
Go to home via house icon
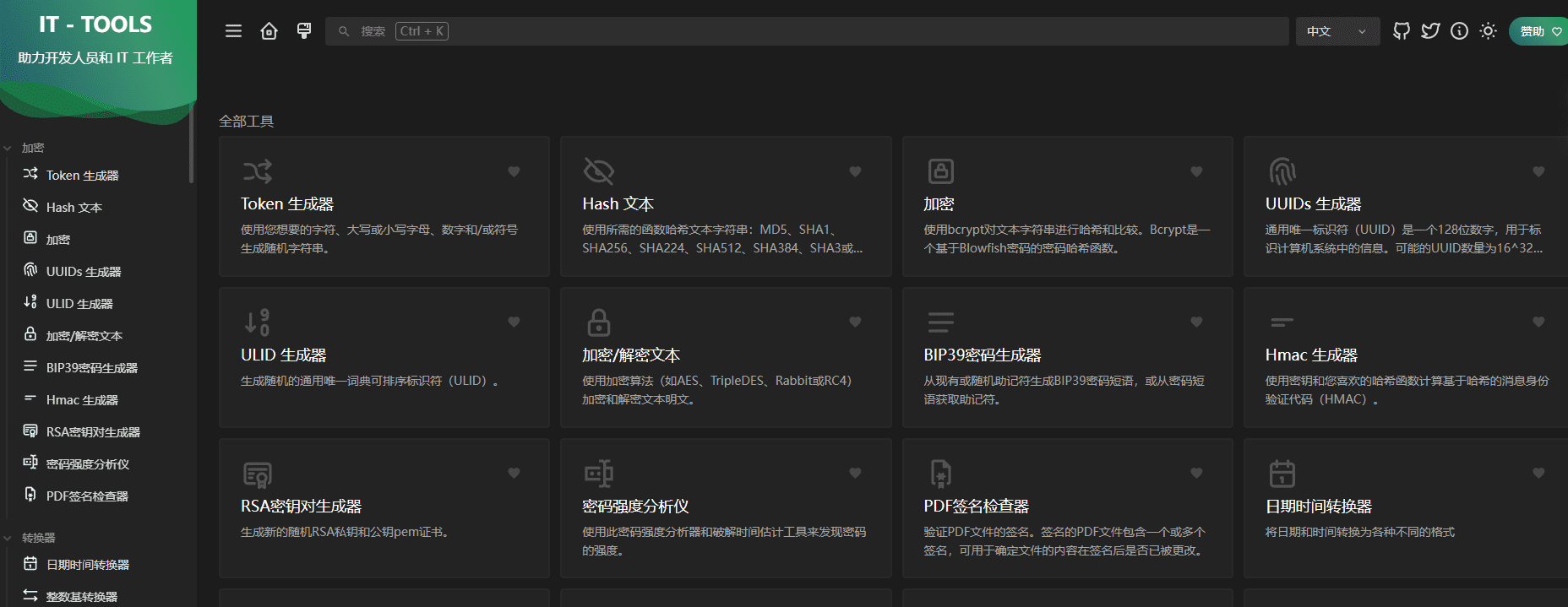[269, 31]
